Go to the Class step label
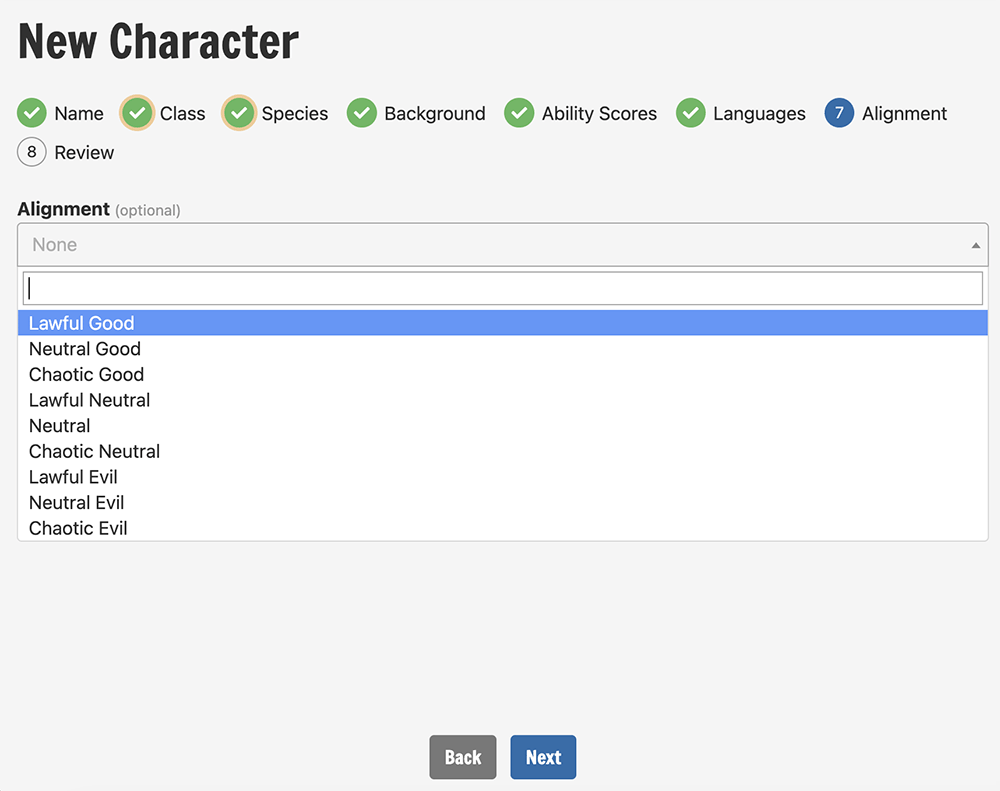The image size is (1000, 791). (x=182, y=114)
